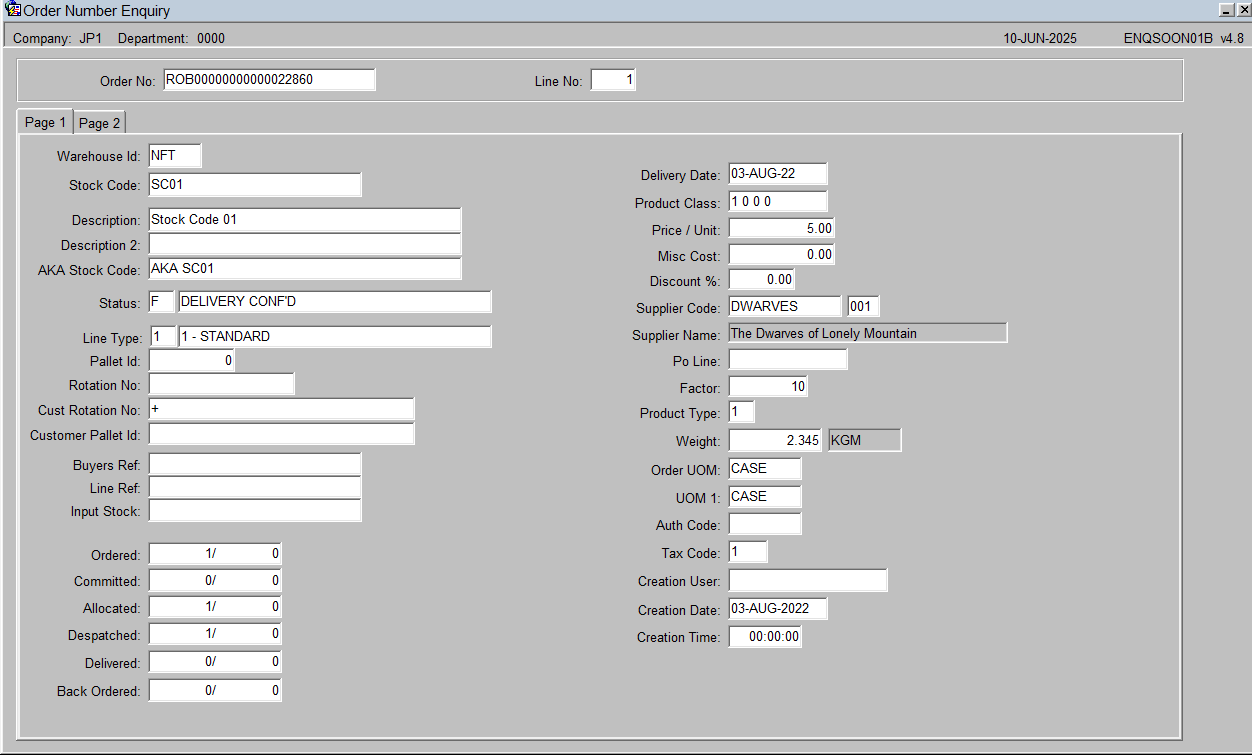Click the Allocated quantity field
The image size is (1252, 755).
[x=215, y=607]
